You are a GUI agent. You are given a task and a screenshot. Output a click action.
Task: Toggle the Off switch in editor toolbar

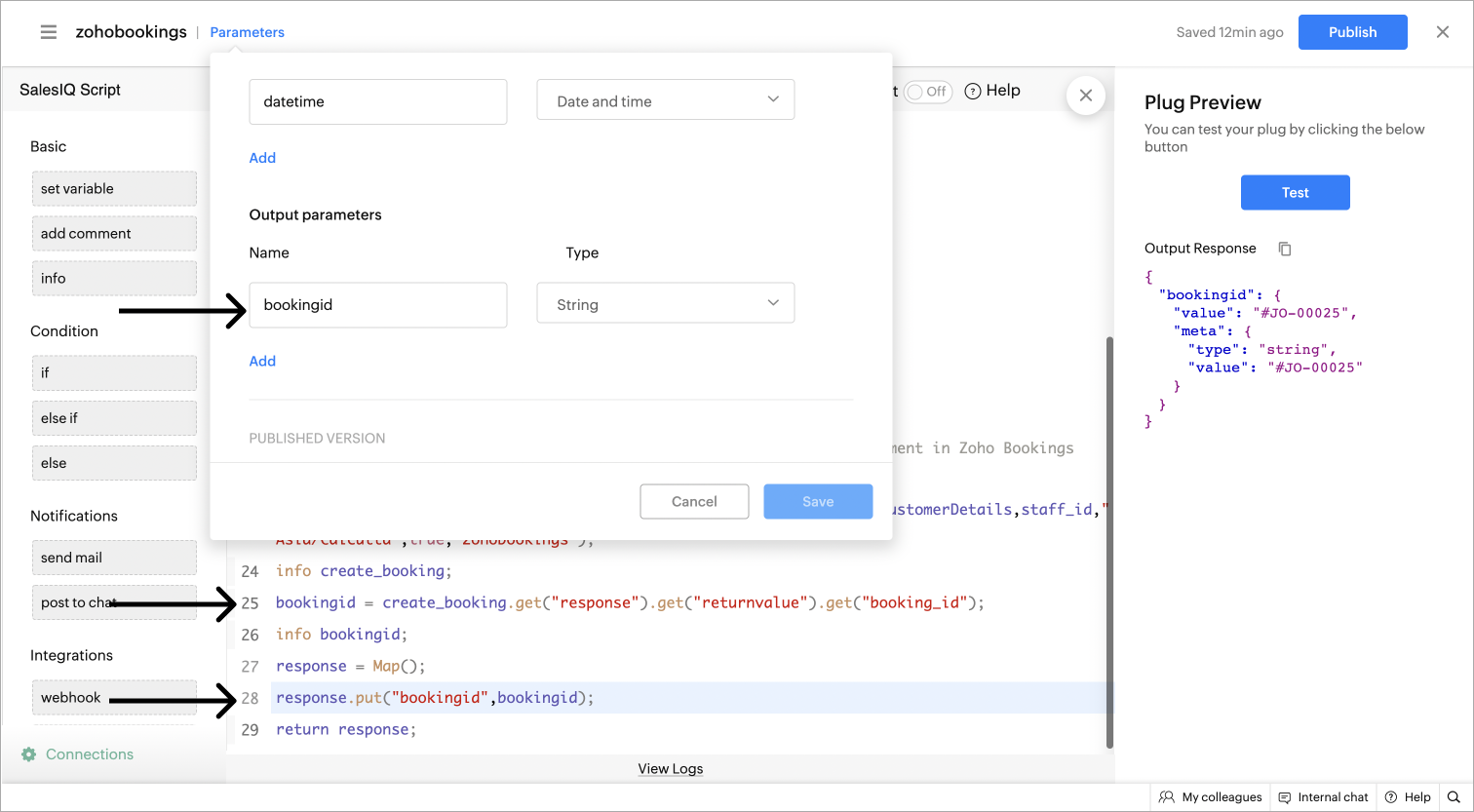tap(927, 92)
